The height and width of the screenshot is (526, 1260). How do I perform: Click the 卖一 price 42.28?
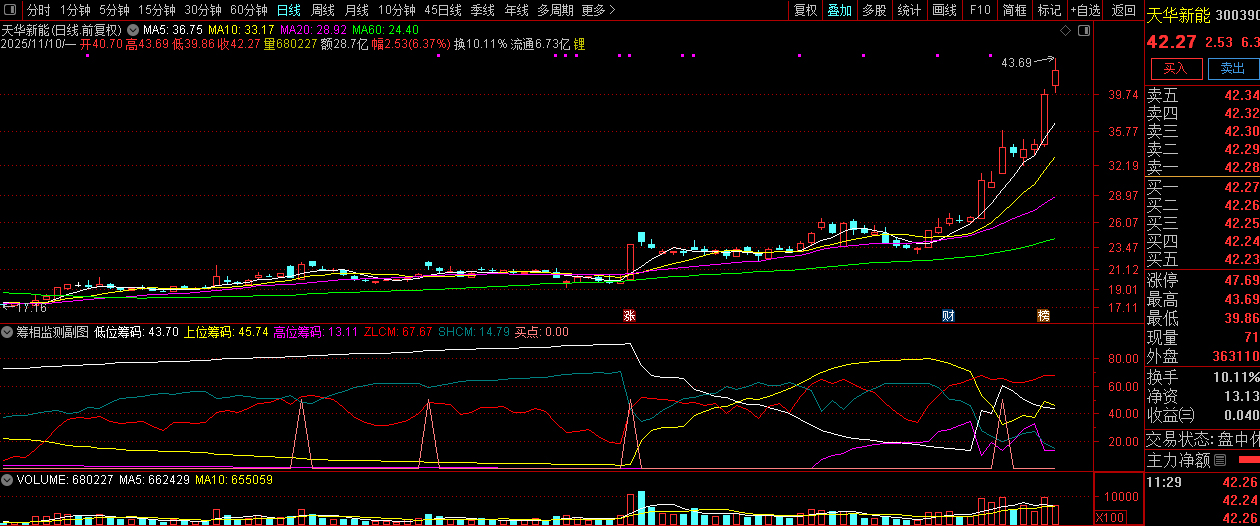1241,167
